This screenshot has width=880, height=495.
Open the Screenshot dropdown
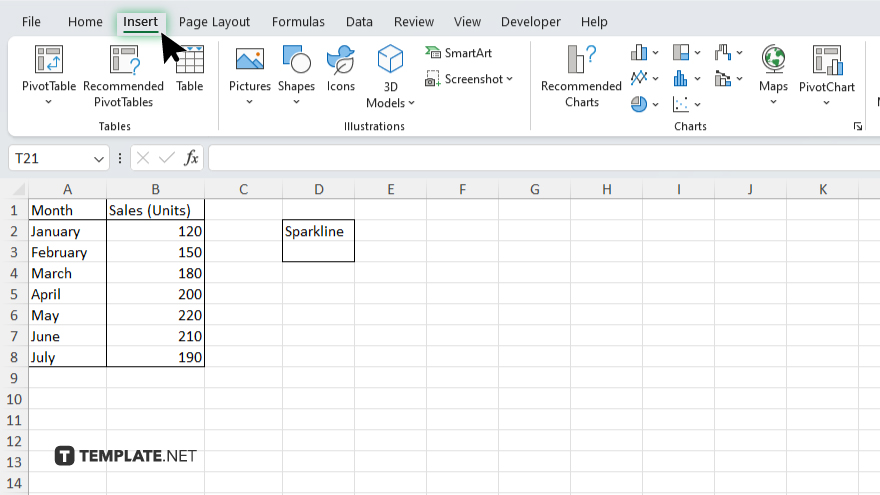point(469,79)
